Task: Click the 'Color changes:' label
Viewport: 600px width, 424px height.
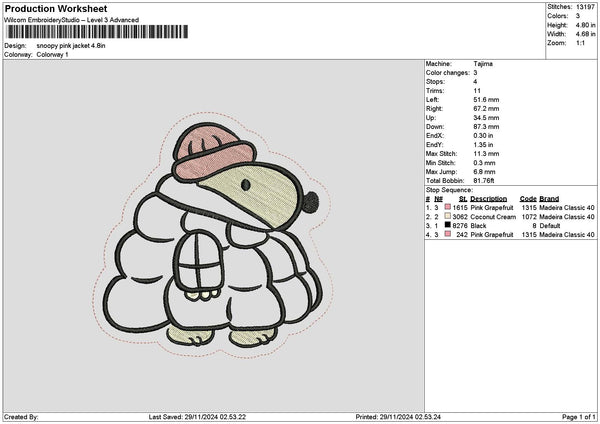Action: coord(448,73)
